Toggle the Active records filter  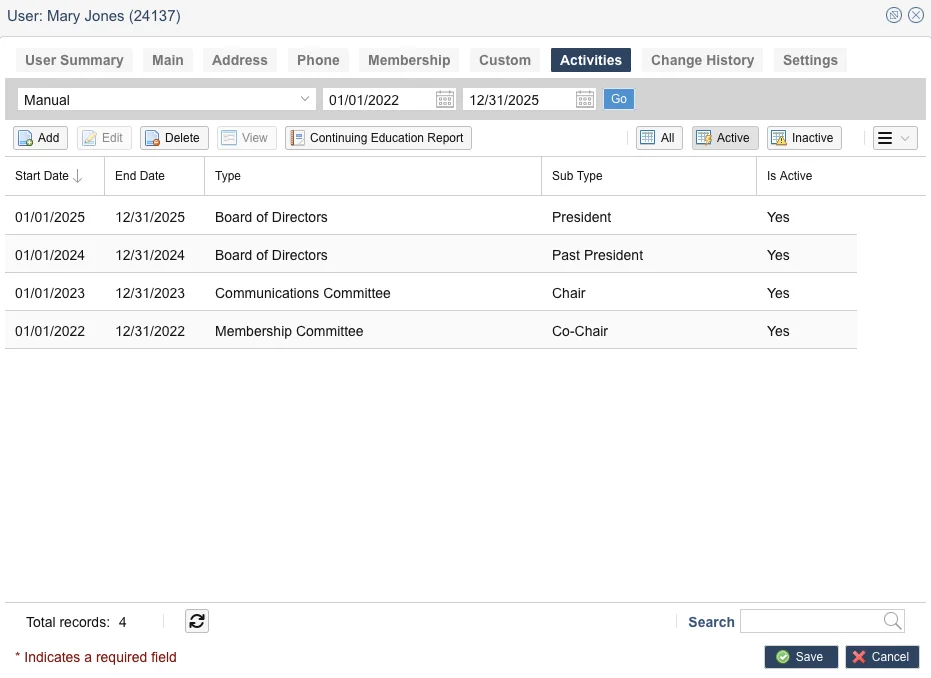(724, 137)
